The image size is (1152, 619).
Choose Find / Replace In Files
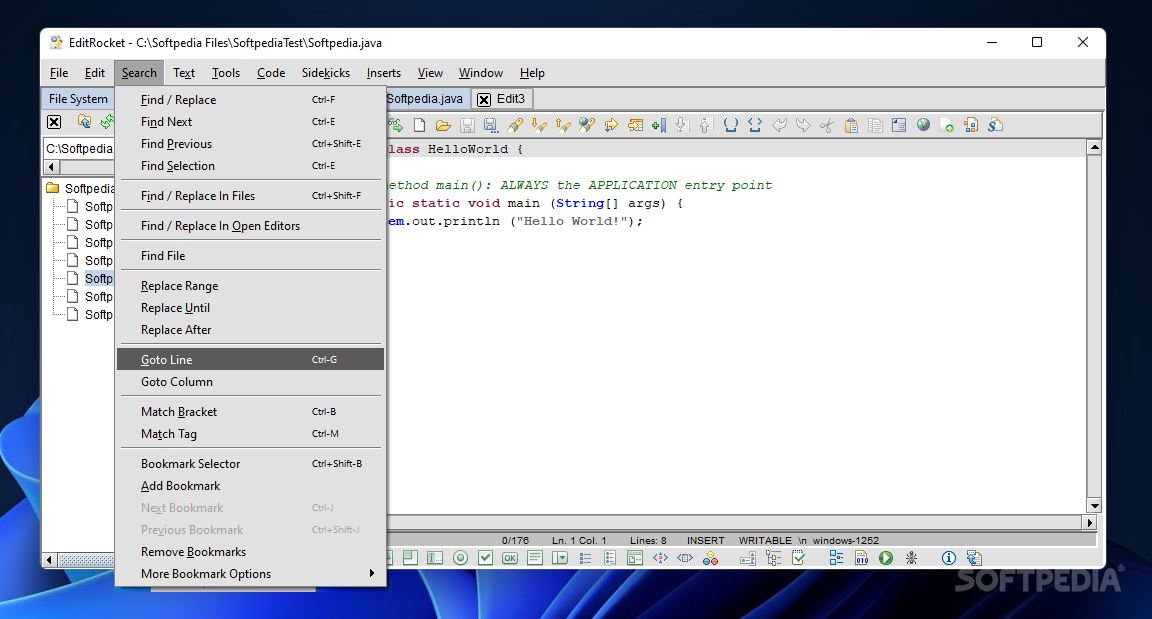250,196
